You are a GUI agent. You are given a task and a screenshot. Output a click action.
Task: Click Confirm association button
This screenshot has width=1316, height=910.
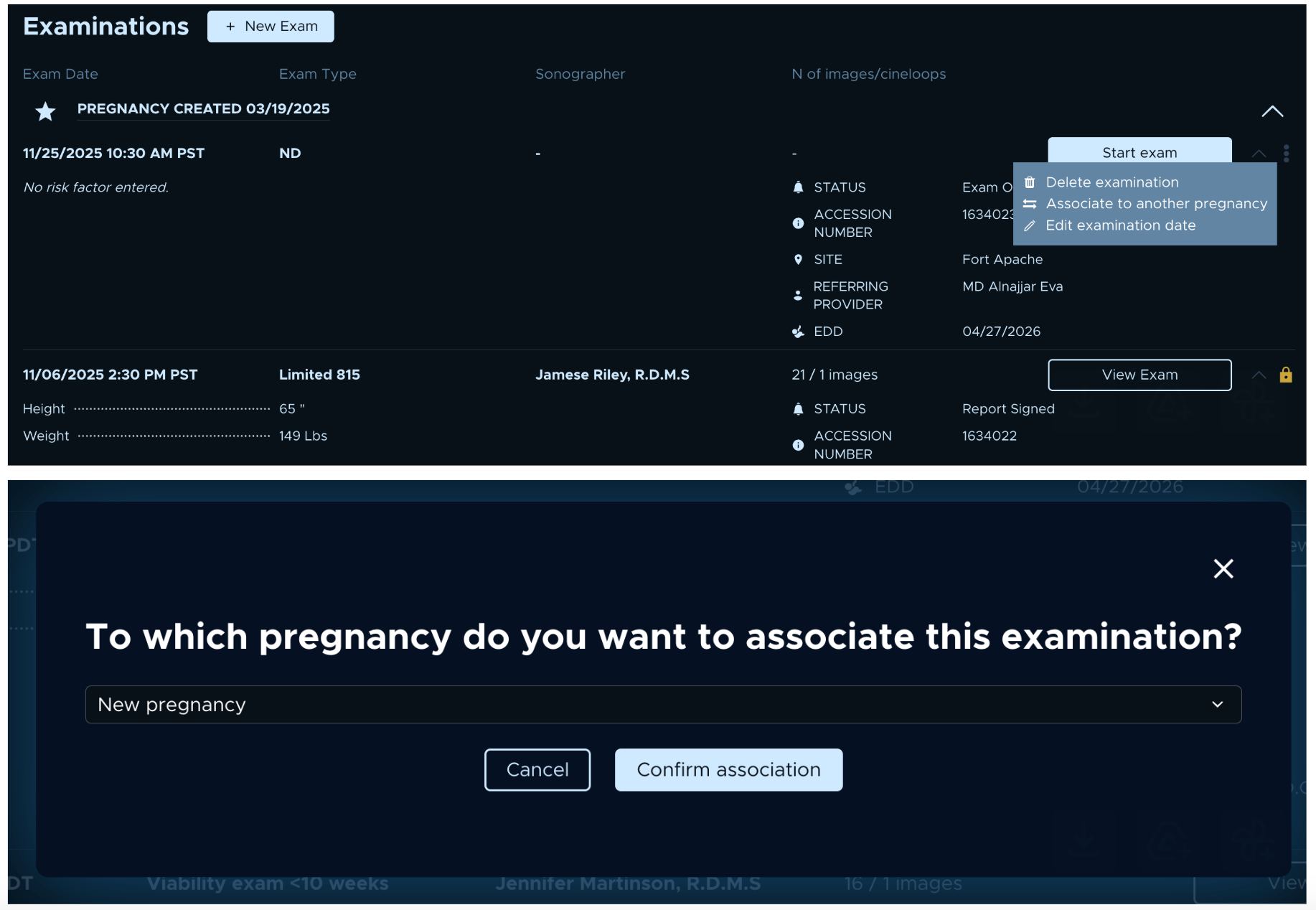tap(728, 769)
